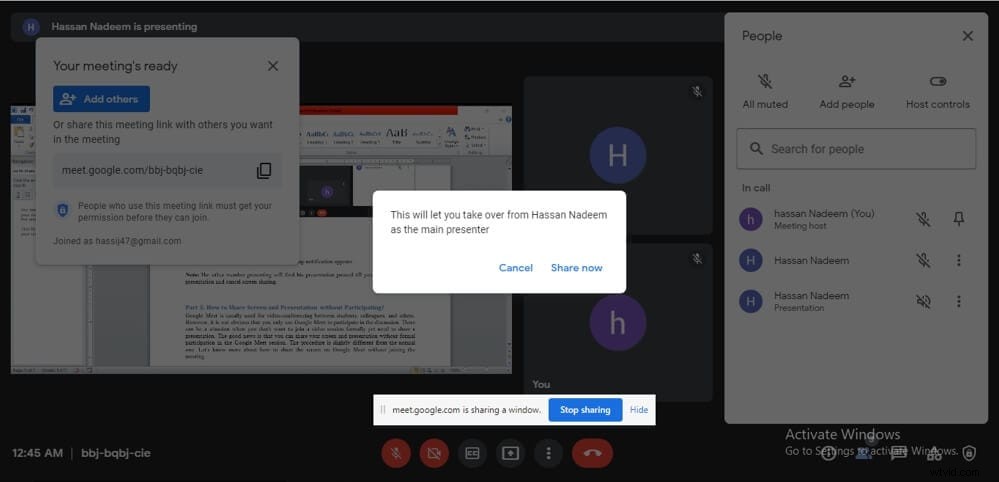999x482 pixels.
Task: Click the Present now icon
Action: pyautogui.click(x=510, y=453)
